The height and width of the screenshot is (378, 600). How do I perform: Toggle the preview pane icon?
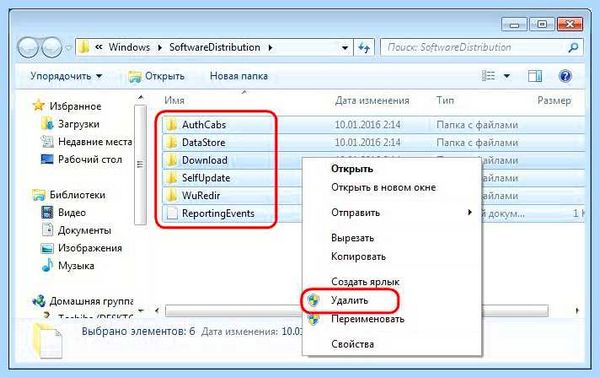[535, 76]
